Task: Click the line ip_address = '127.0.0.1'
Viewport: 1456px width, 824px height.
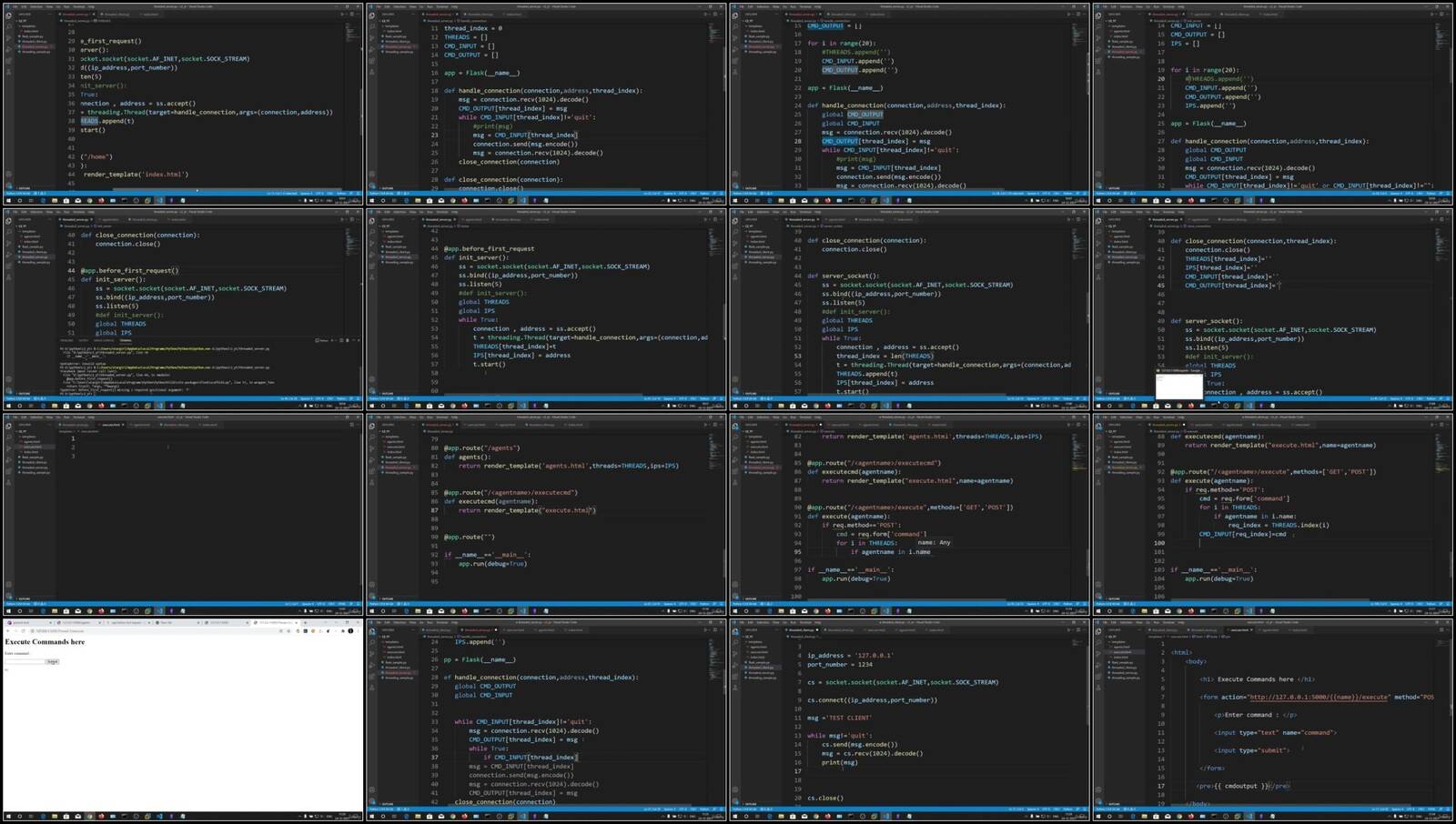Action: [850, 655]
